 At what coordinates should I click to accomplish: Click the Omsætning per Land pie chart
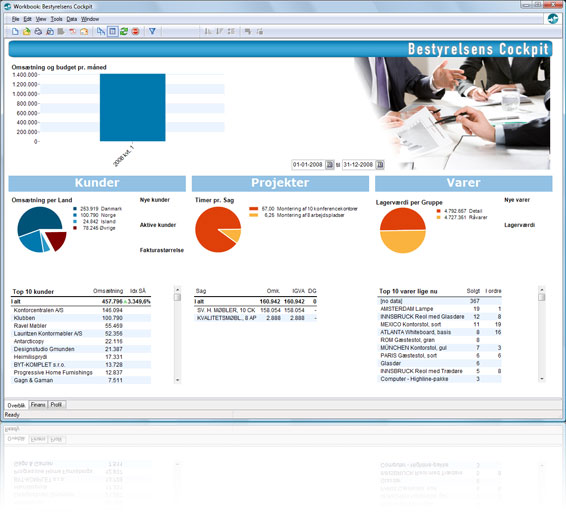pos(42,230)
